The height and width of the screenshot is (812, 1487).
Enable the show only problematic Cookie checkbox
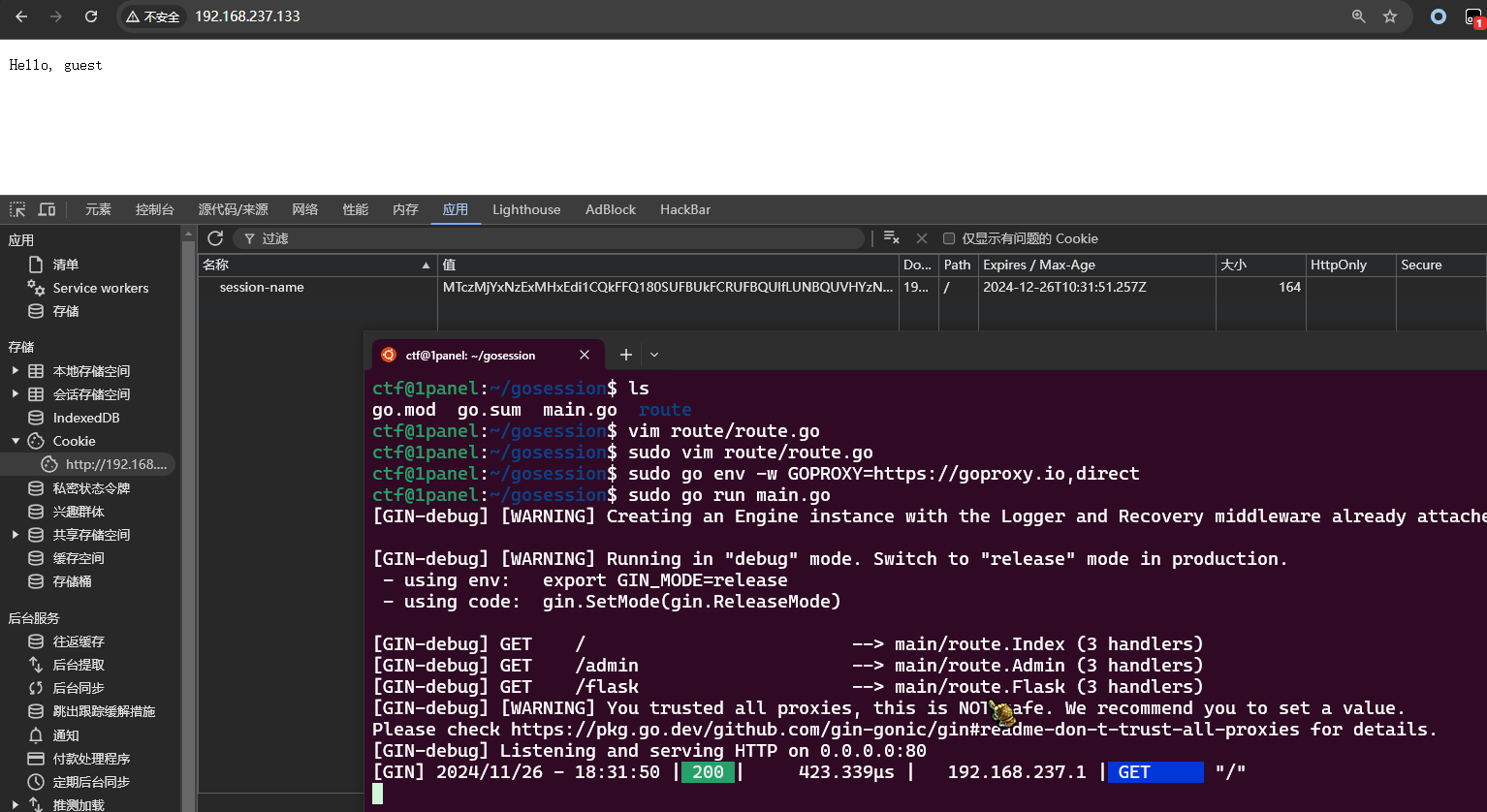tap(949, 238)
